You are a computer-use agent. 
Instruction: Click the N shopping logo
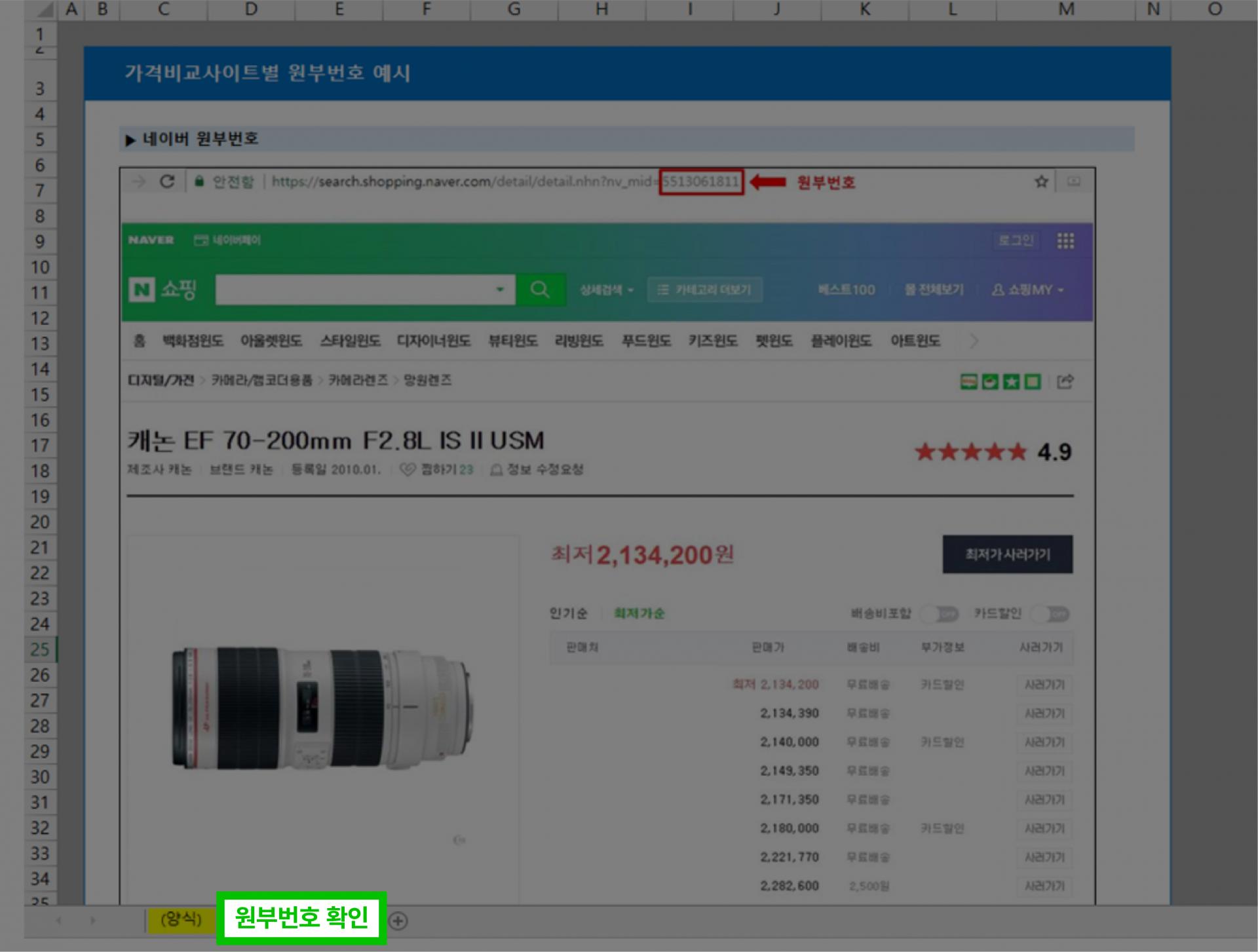tap(162, 289)
